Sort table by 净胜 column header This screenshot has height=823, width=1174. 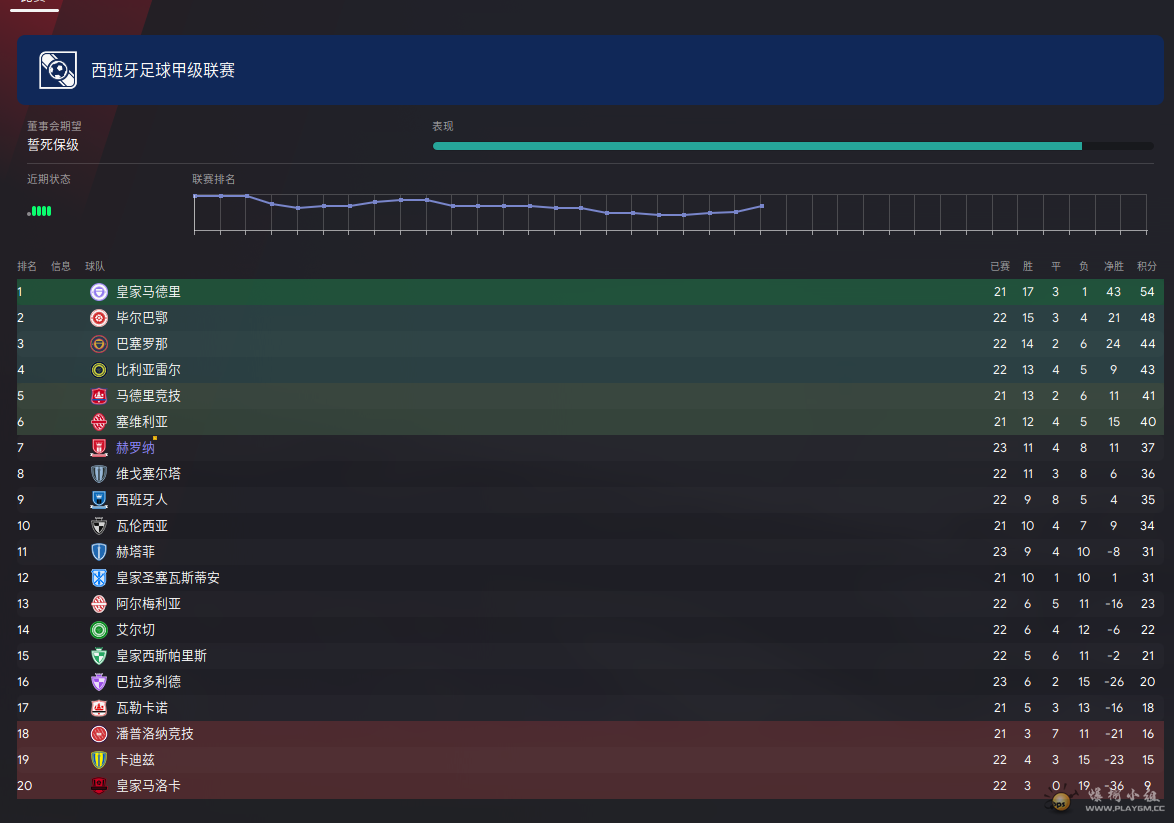pyautogui.click(x=1113, y=267)
